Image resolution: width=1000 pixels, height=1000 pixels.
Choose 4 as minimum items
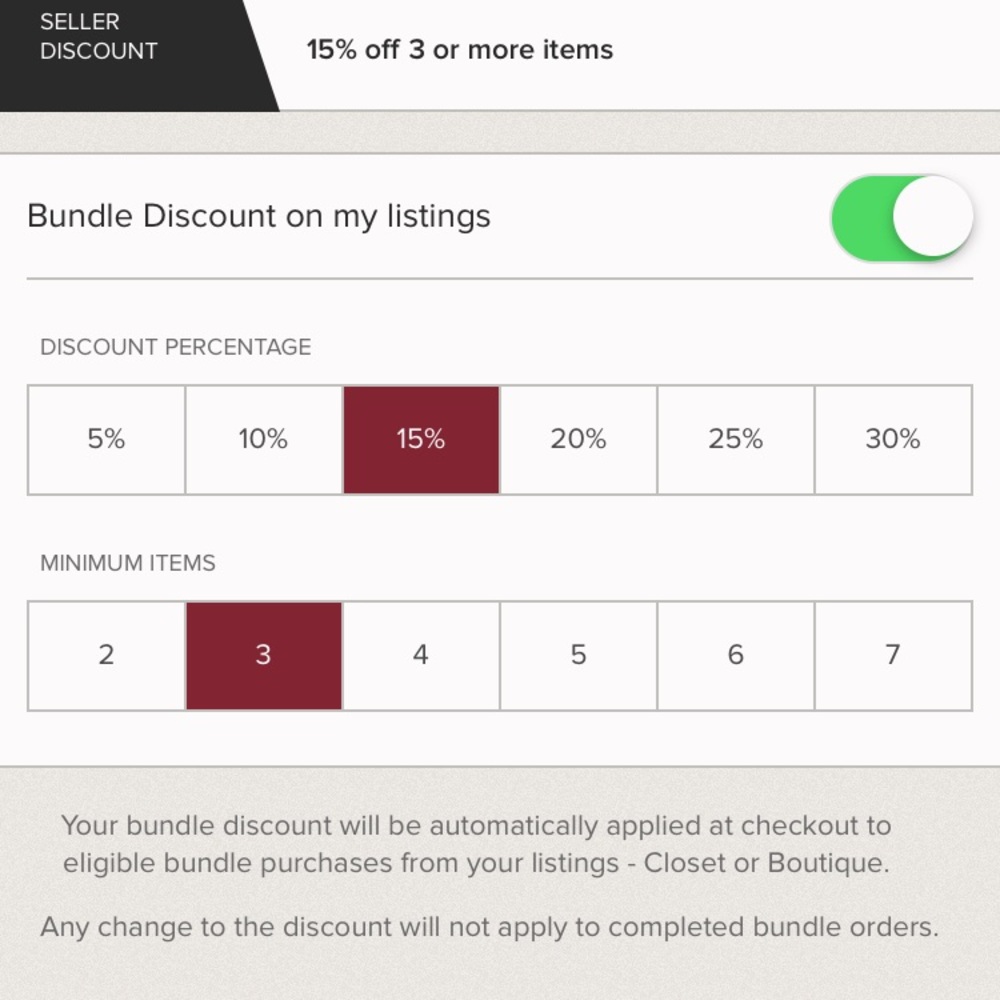coord(421,656)
